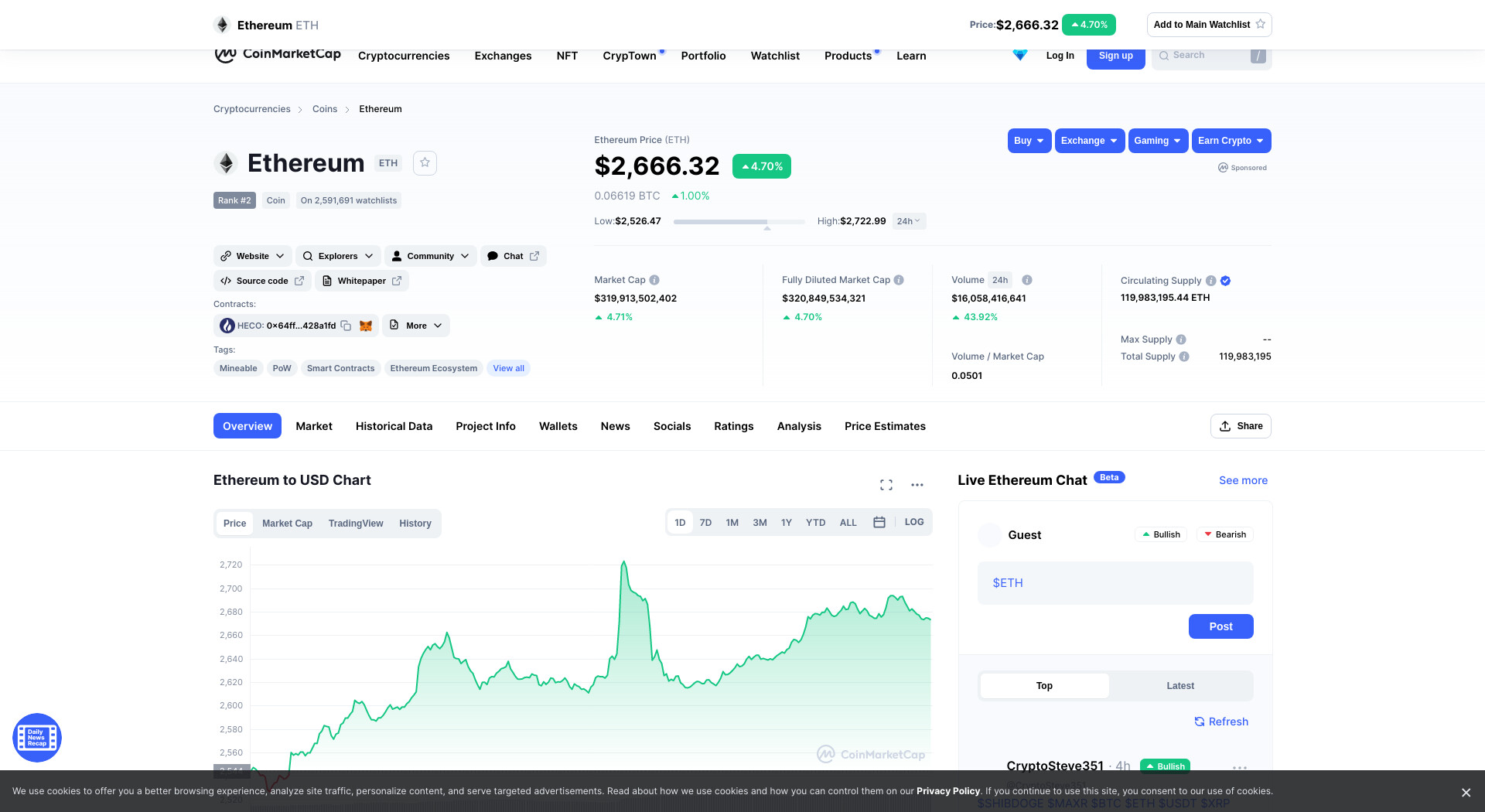This screenshot has width=1485, height=812.
Task: Switch to the Market tab
Action: pyautogui.click(x=314, y=426)
